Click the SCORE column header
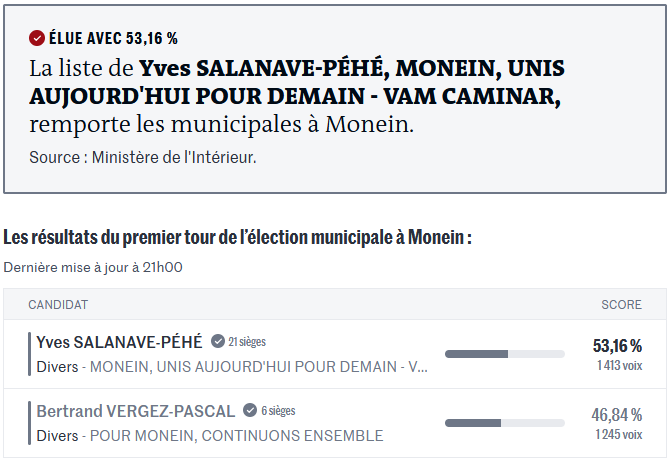The width and height of the screenshot is (671, 461). click(621, 304)
